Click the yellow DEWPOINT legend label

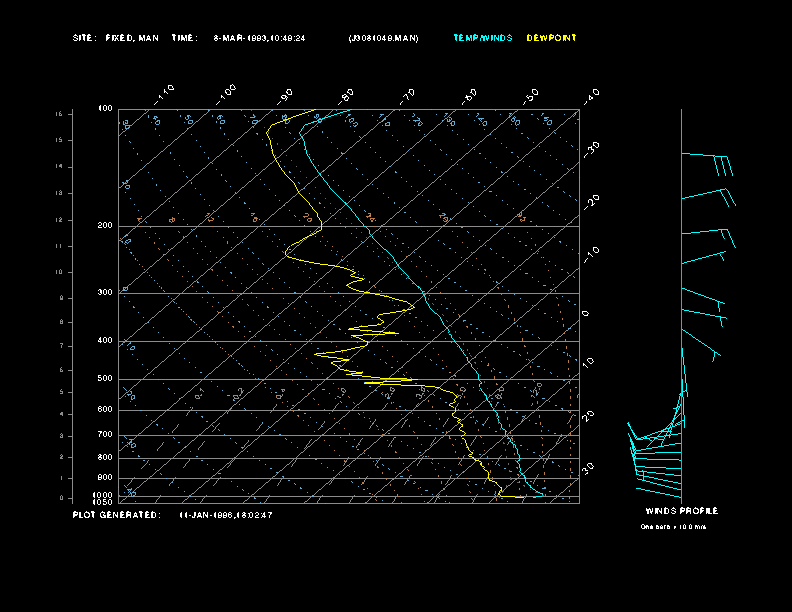click(x=551, y=38)
